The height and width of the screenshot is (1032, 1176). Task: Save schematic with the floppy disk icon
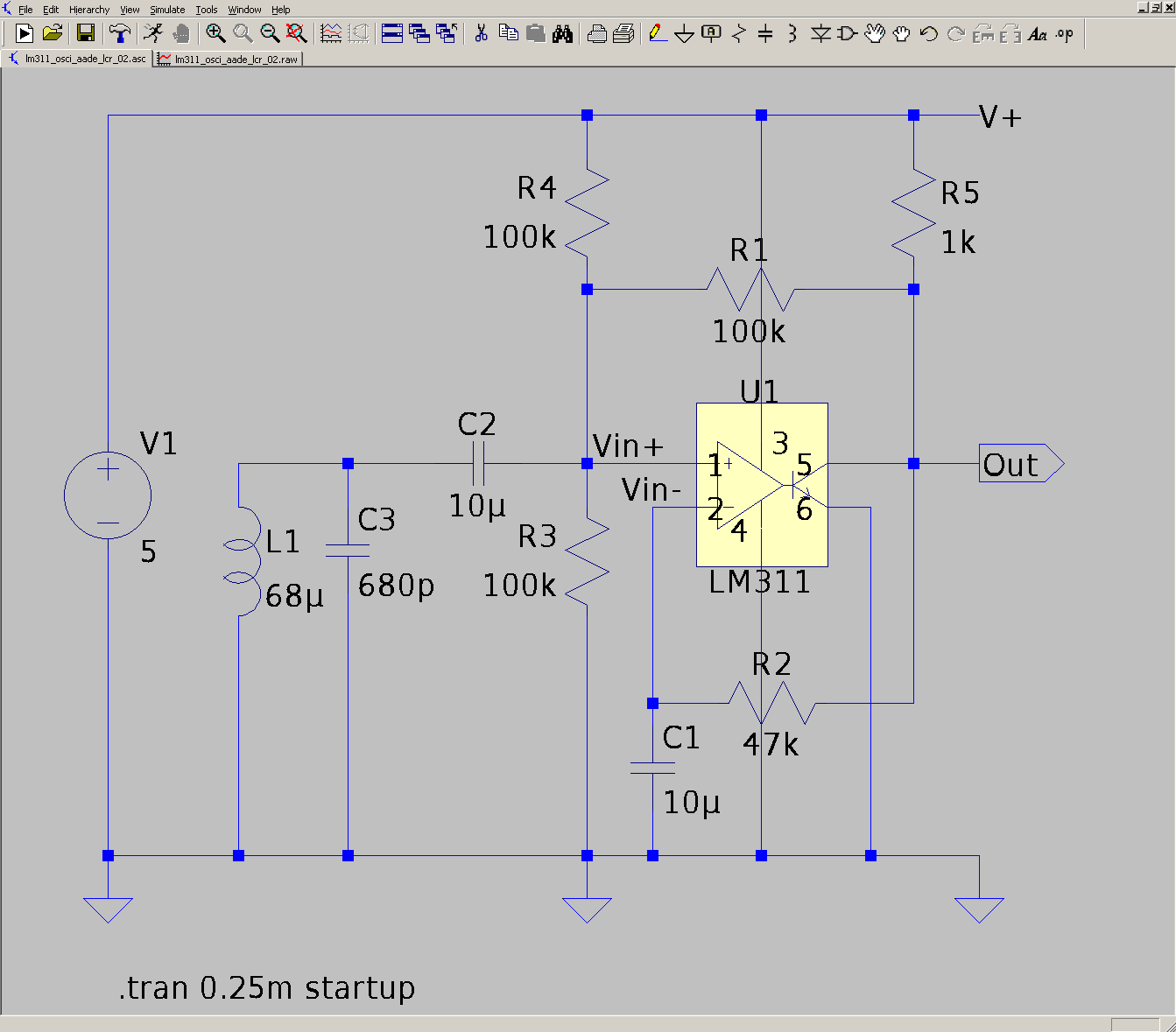(86, 33)
